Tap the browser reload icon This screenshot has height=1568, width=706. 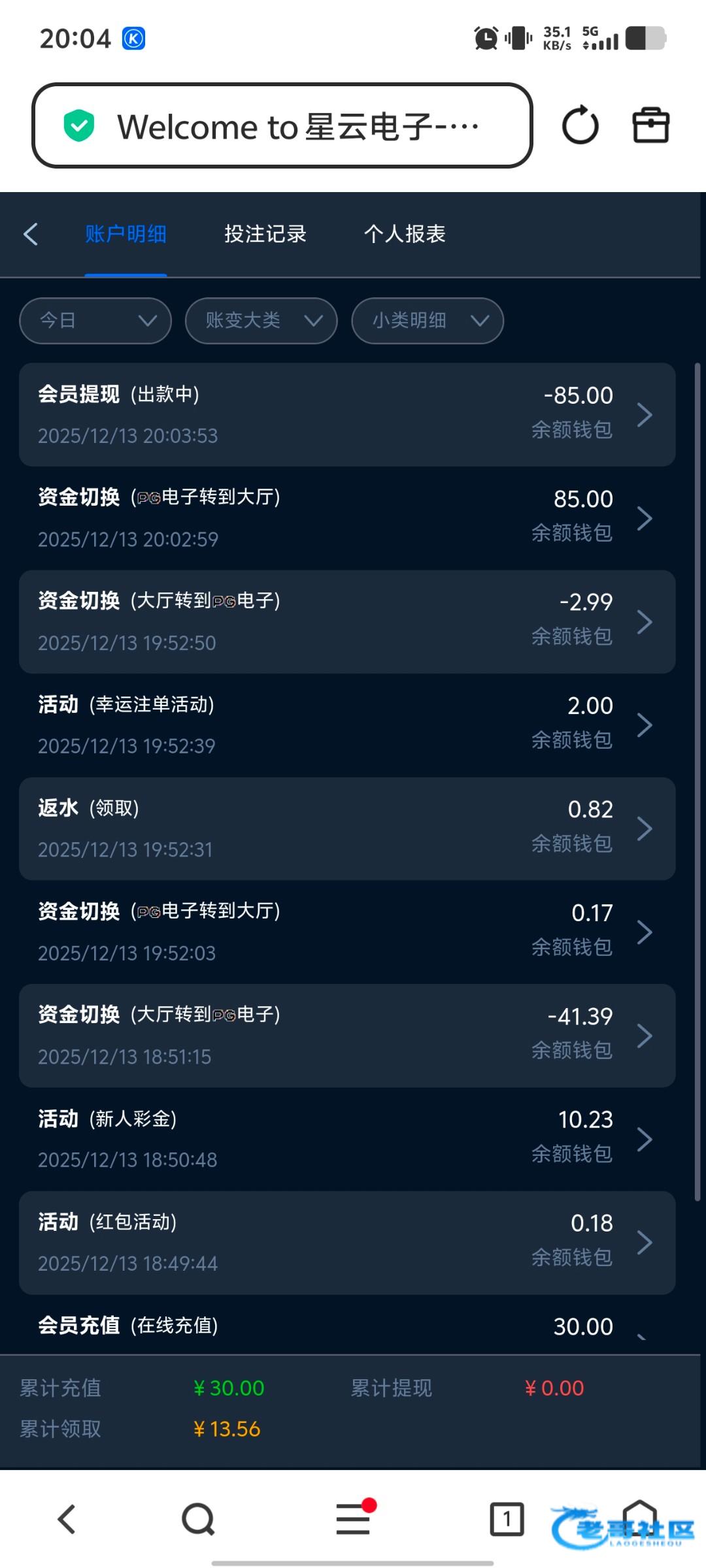(580, 125)
